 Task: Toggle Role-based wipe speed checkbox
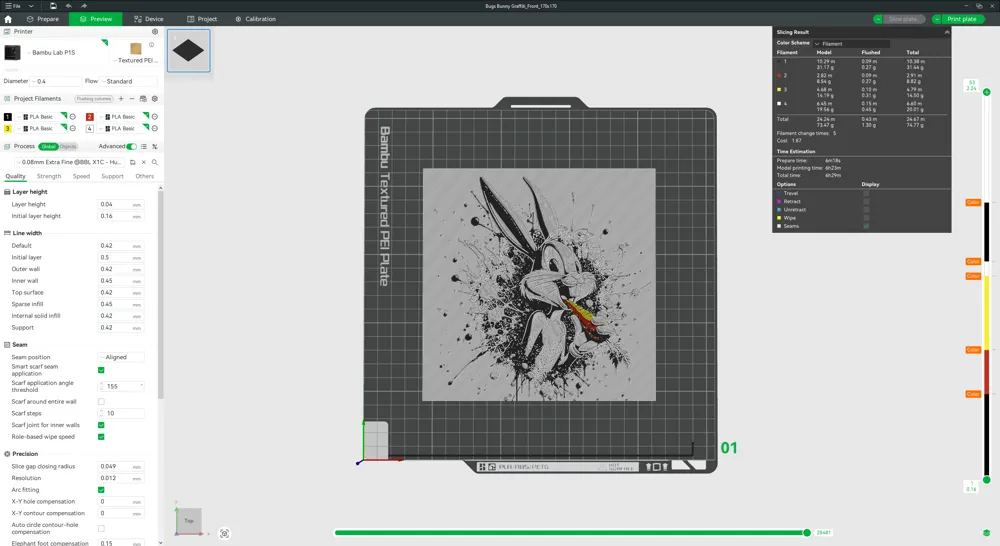click(101, 437)
